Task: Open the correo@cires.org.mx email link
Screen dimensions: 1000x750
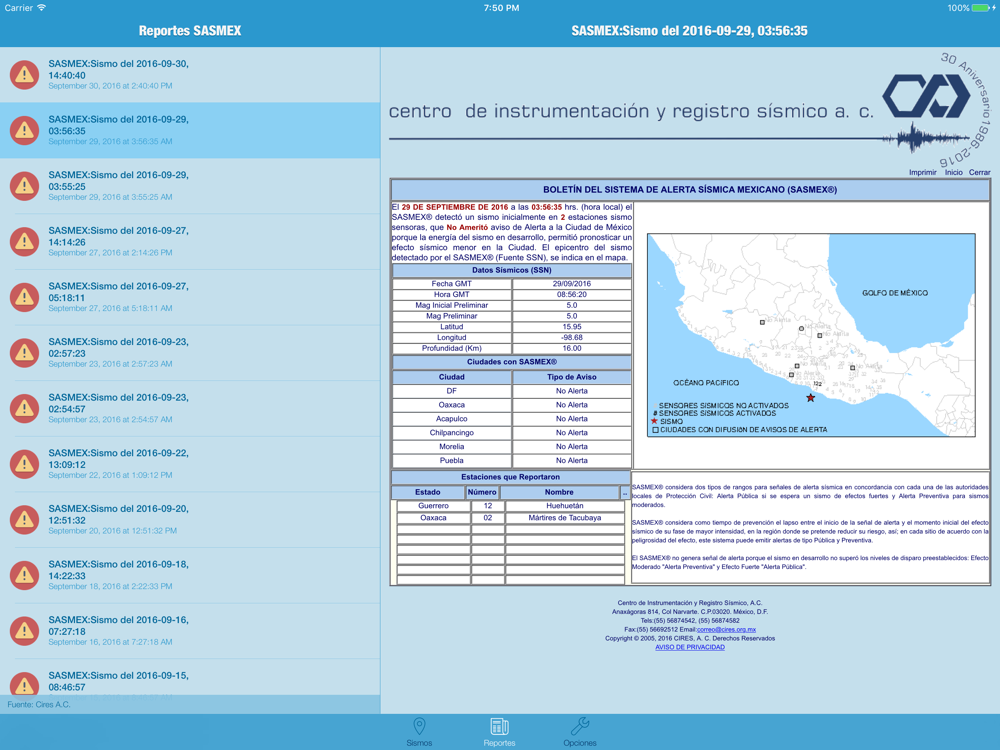Action: click(726, 629)
